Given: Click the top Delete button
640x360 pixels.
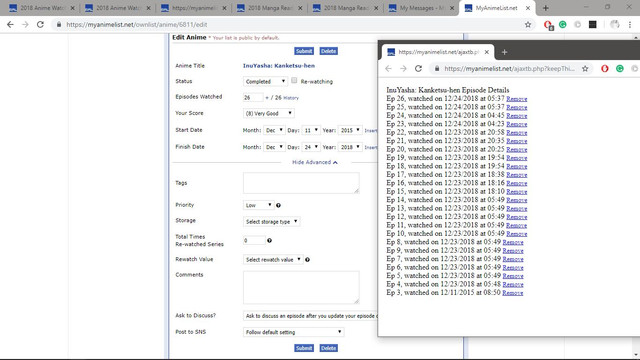Looking at the screenshot, I should (329, 51).
